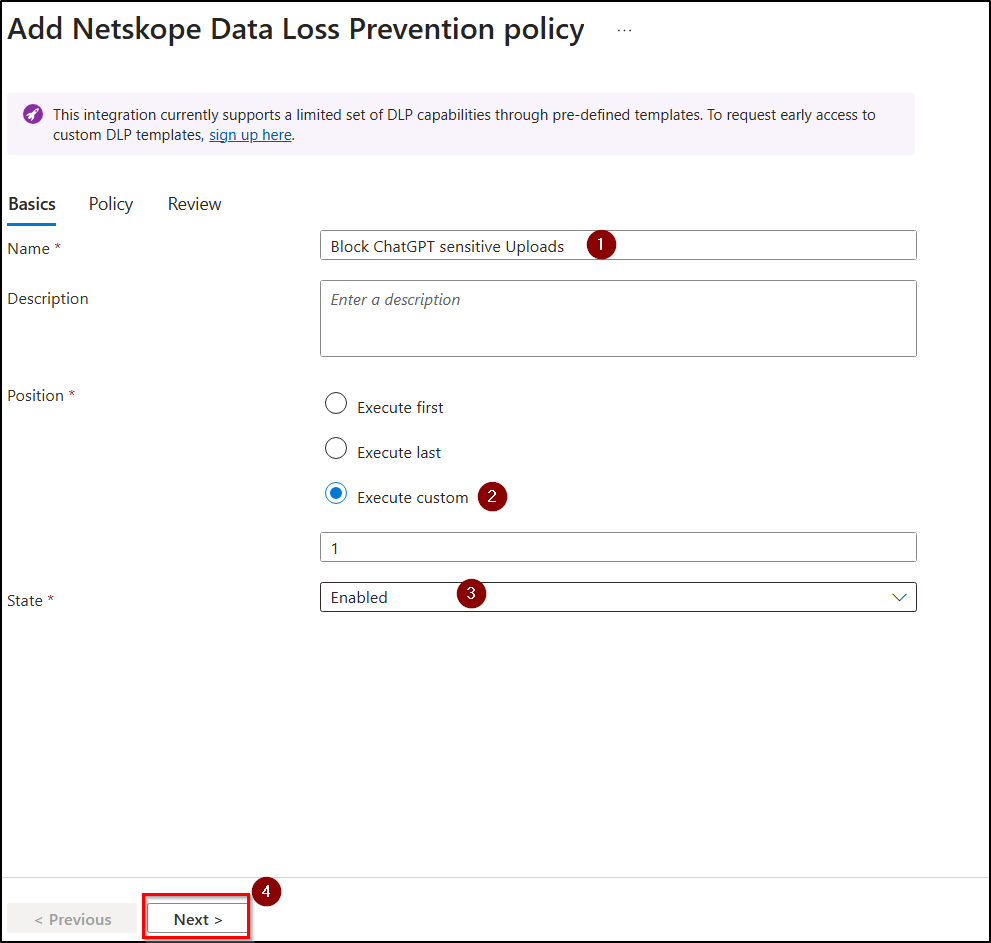This screenshot has height=943, width=991.
Task: Click red annotation badge number 1
Action: pos(600,245)
